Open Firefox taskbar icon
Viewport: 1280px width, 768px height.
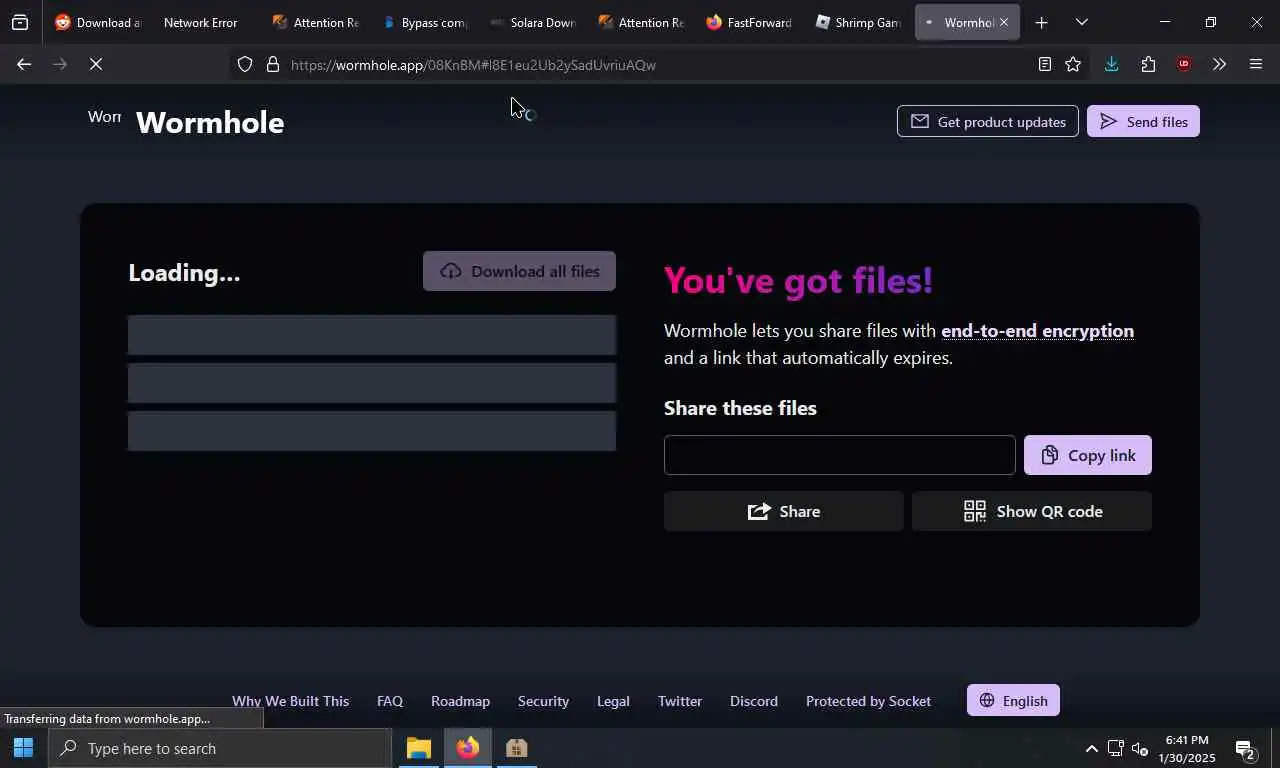click(467, 748)
